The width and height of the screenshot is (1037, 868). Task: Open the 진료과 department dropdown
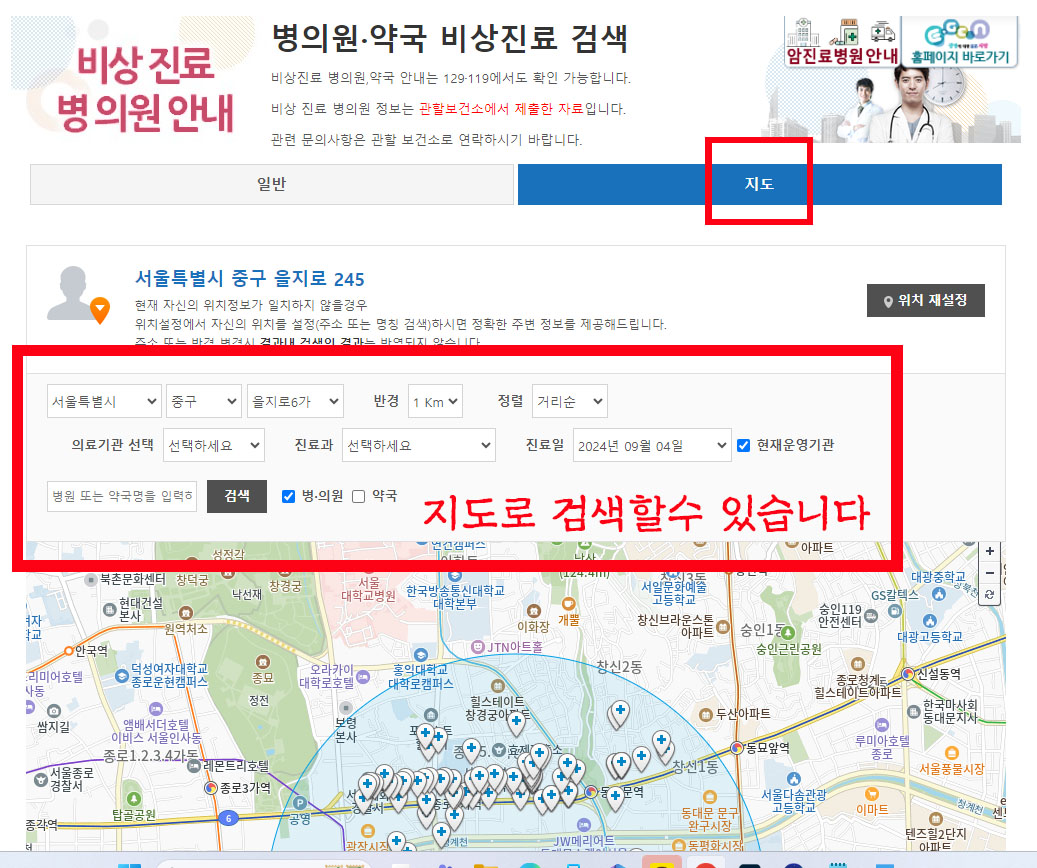click(419, 445)
